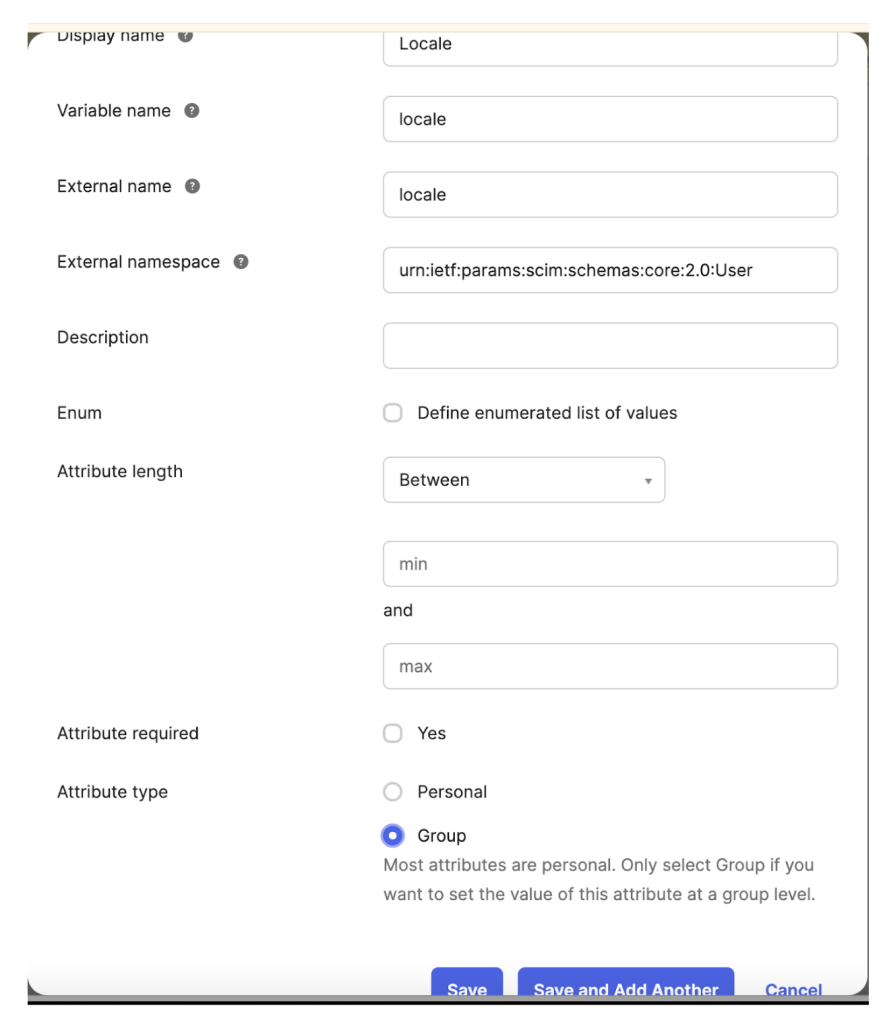
Task: Click the Variable name input field
Action: (610, 119)
